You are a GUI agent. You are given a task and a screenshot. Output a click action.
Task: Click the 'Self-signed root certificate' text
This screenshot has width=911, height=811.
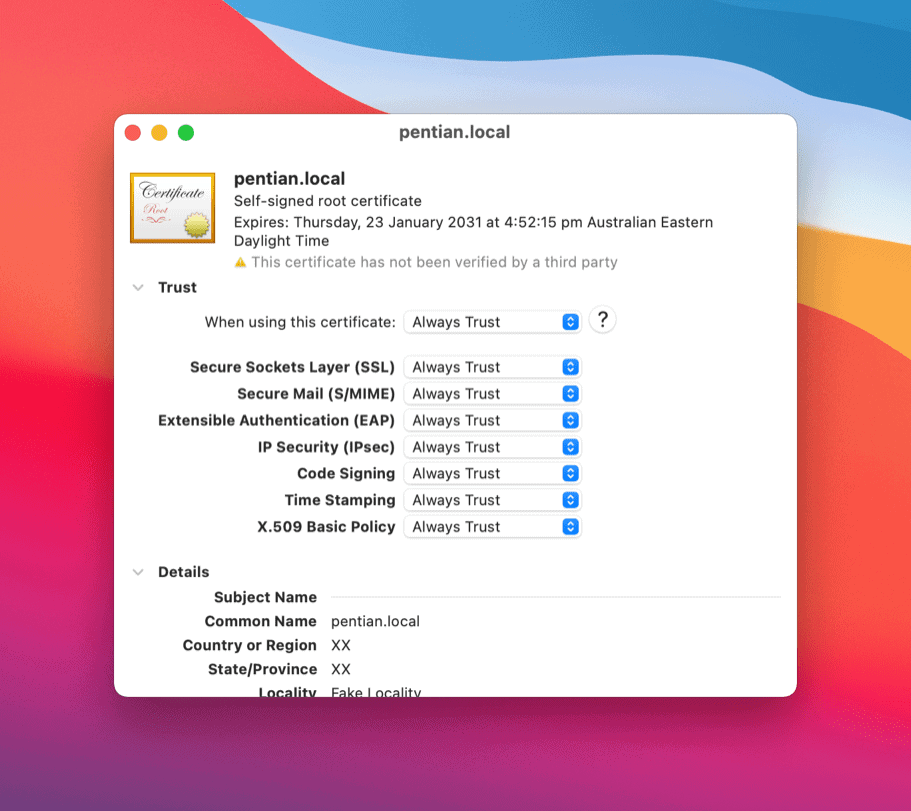pos(328,201)
